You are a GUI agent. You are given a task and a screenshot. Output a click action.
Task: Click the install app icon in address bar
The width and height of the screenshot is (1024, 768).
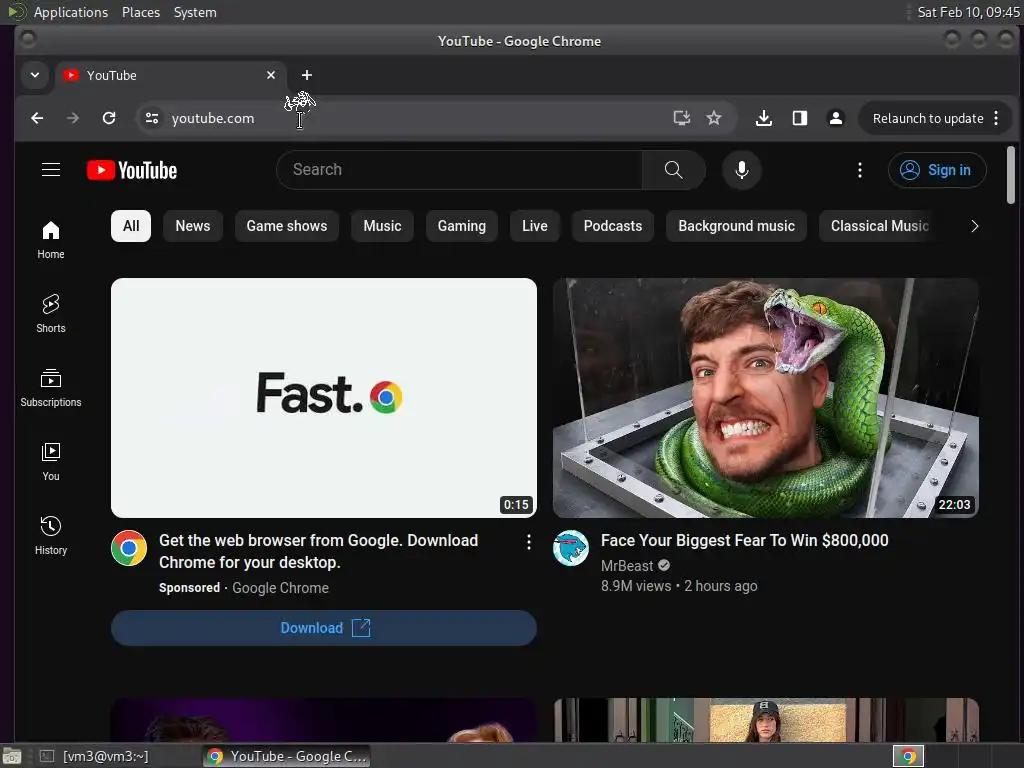pyautogui.click(x=682, y=118)
